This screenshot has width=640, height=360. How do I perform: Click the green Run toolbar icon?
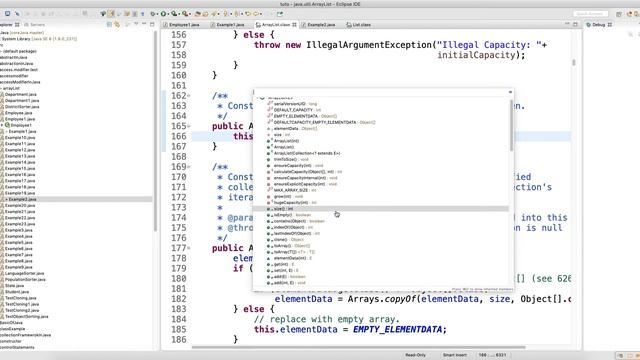coord(163,14)
